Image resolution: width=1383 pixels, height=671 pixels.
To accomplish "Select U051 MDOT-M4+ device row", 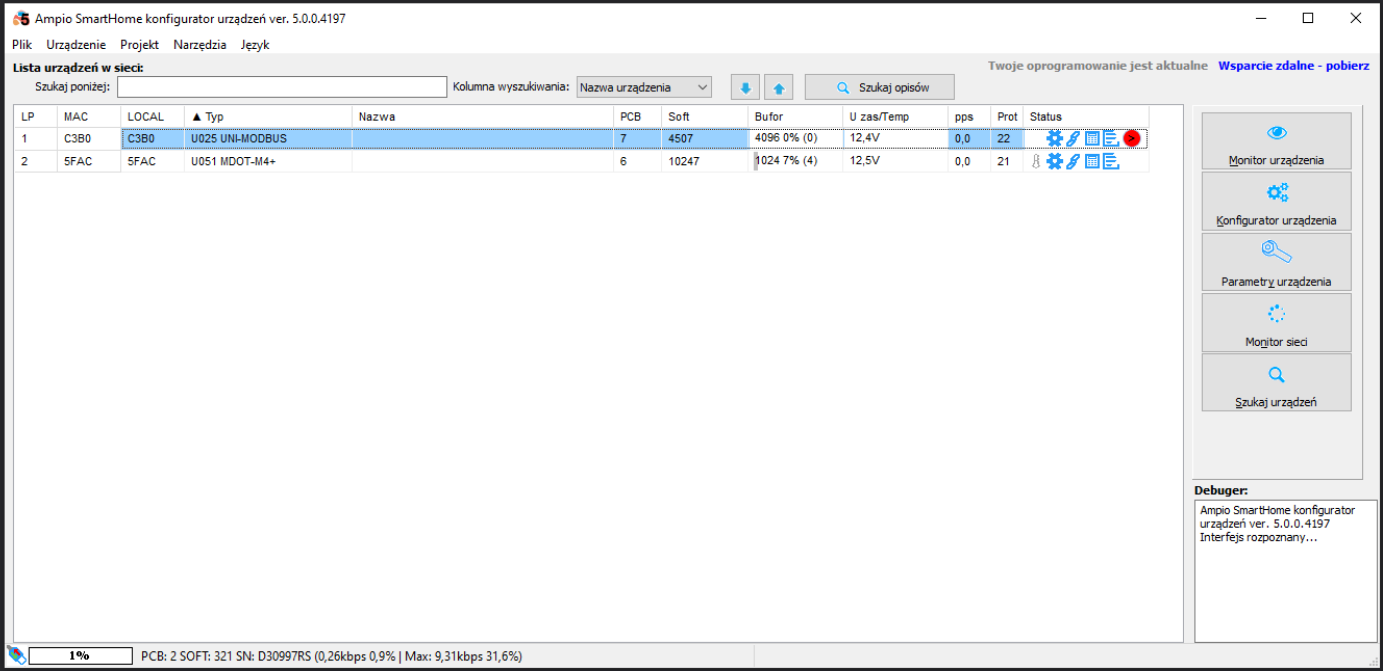I will pos(580,161).
